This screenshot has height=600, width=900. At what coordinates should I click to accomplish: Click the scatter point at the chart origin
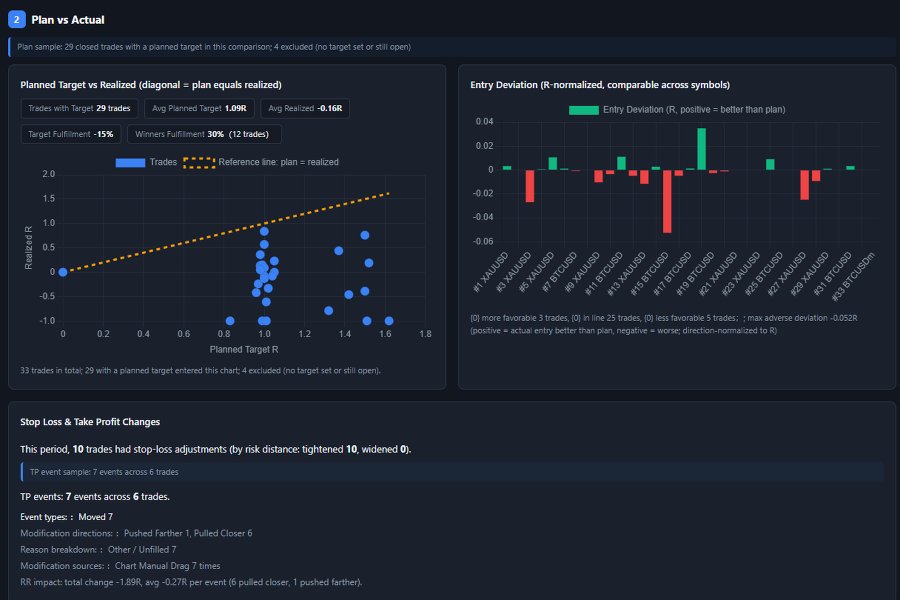pos(63,272)
